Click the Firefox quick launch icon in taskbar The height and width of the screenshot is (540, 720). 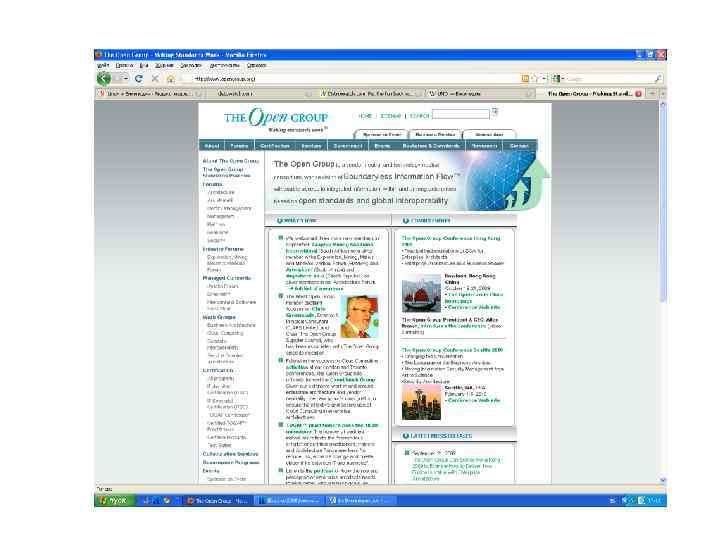(167, 501)
